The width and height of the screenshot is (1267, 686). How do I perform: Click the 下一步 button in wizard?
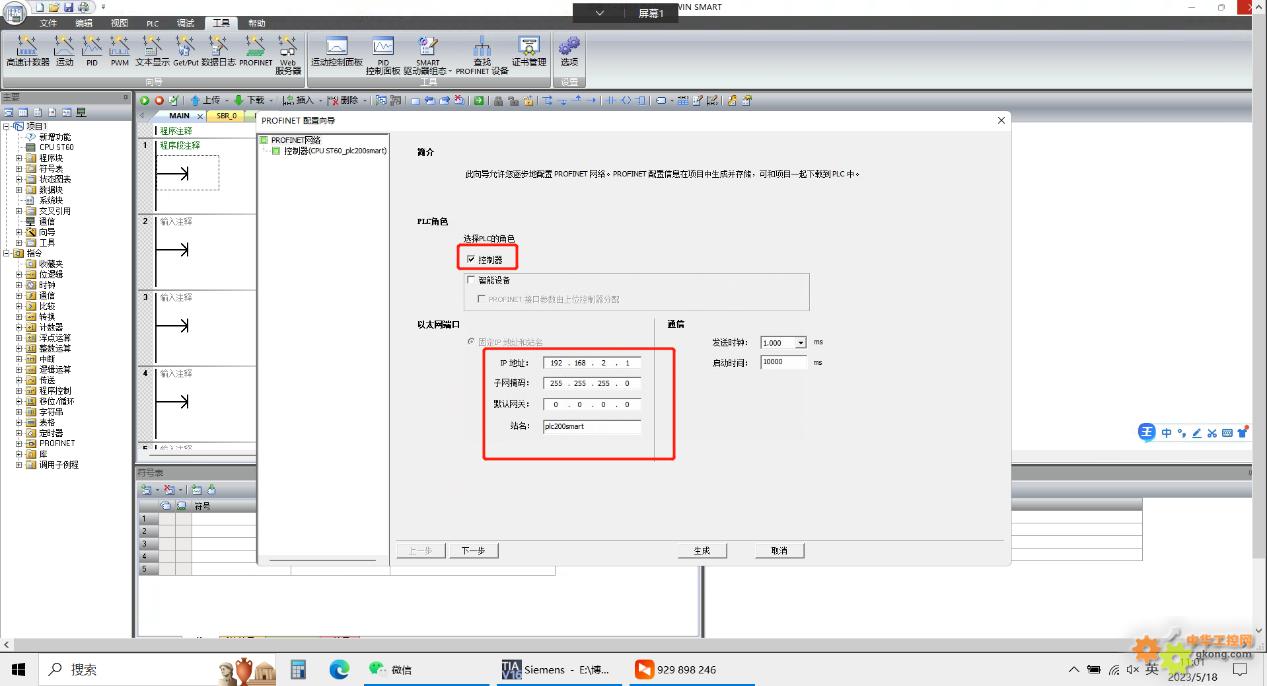click(473, 551)
